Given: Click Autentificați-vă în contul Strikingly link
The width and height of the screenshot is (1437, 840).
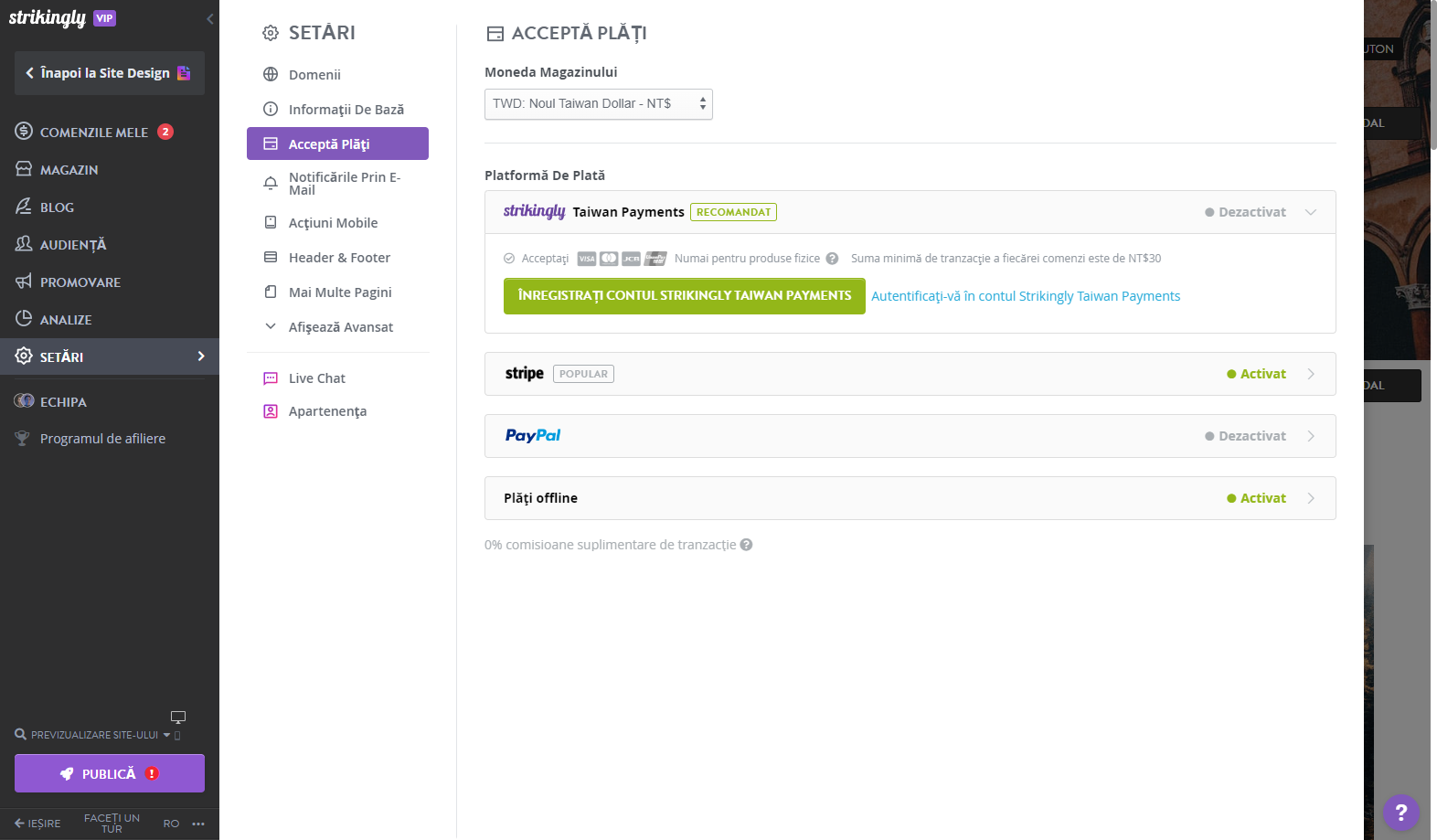Looking at the screenshot, I should pyautogui.click(x=1026, y=296).
